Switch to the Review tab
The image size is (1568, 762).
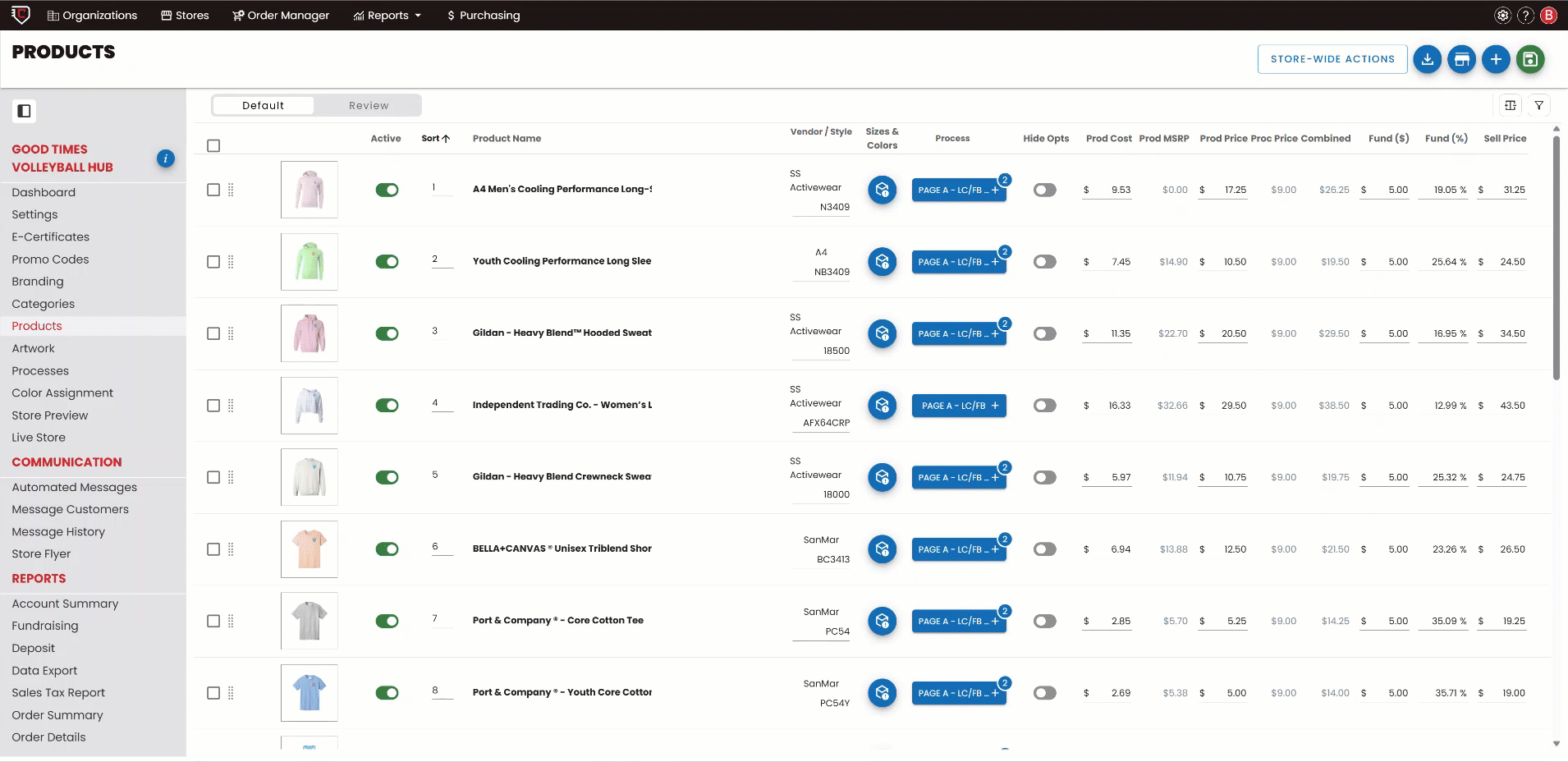click(369, 106)
